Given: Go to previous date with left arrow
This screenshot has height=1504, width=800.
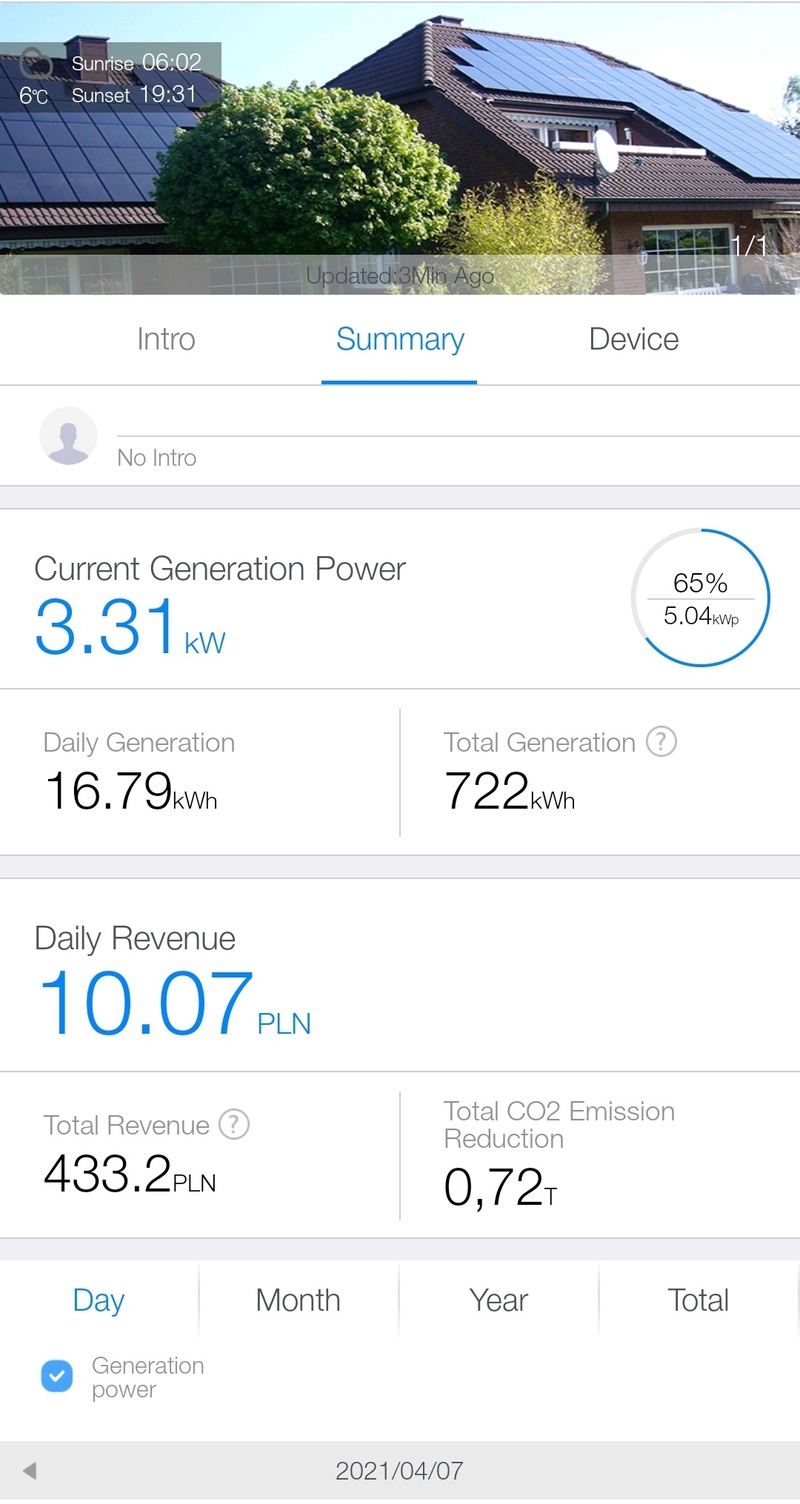Looking at the screenshot, I should 30,1470.
